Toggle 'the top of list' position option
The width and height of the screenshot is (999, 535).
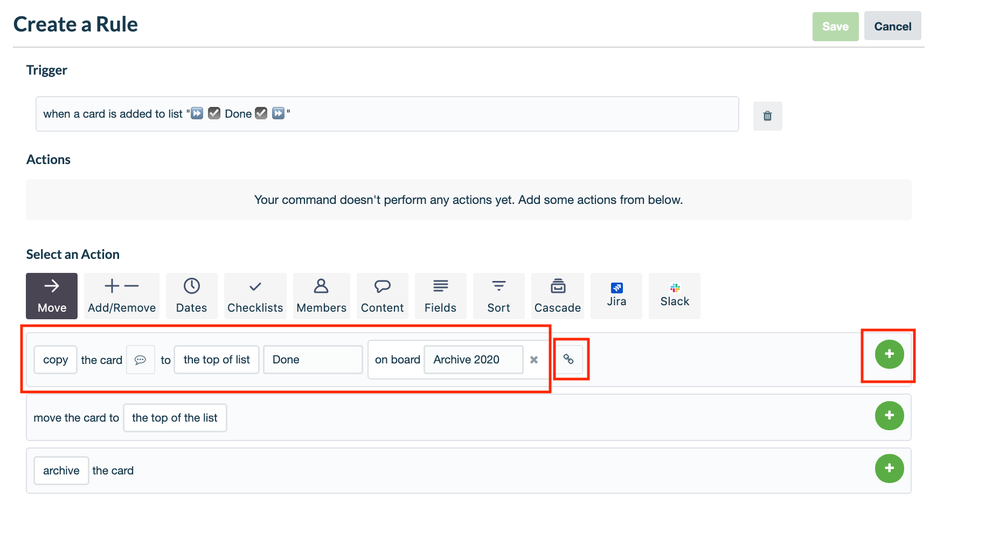217,360
